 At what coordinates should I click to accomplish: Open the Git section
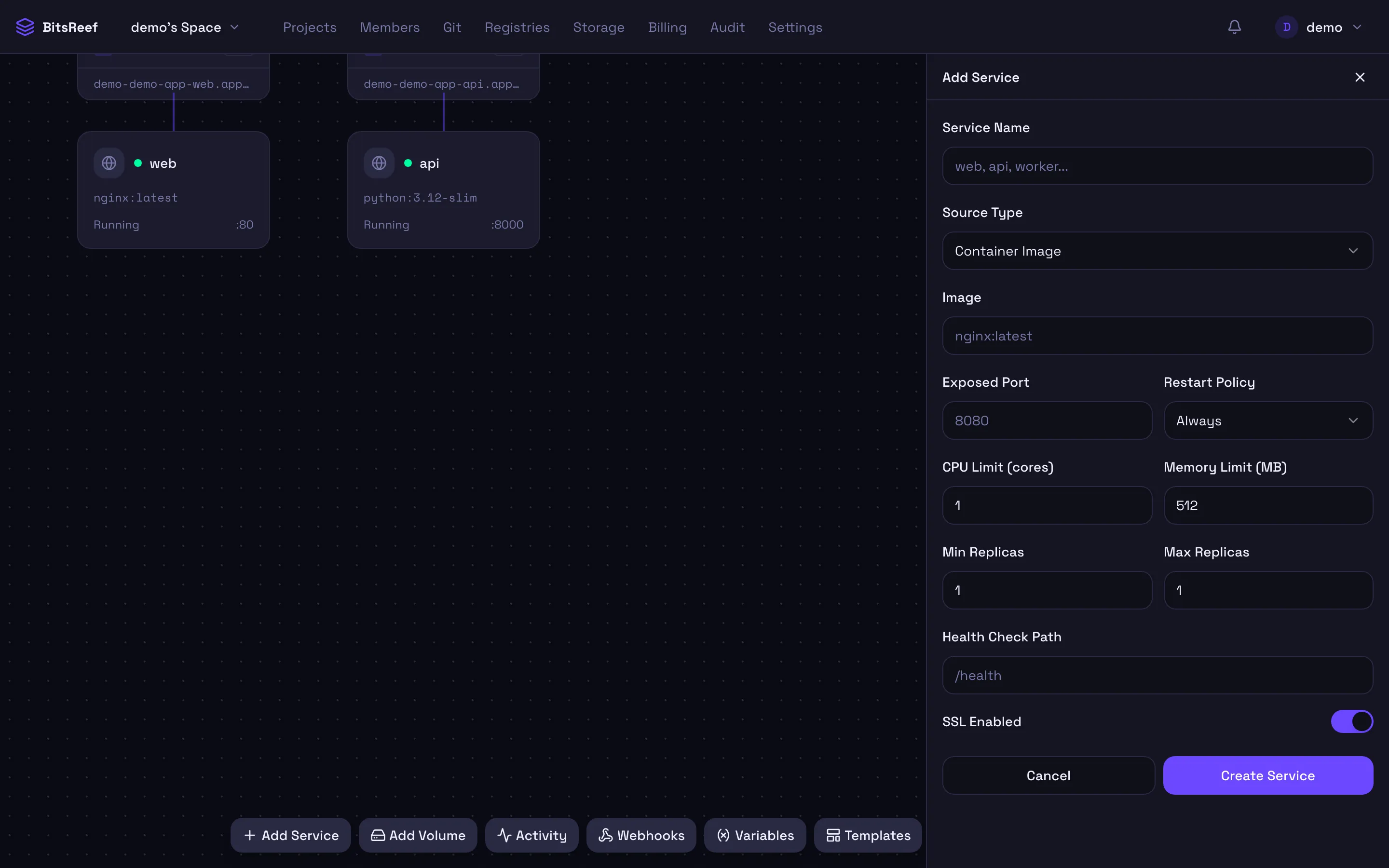click(x=452, y=27)
